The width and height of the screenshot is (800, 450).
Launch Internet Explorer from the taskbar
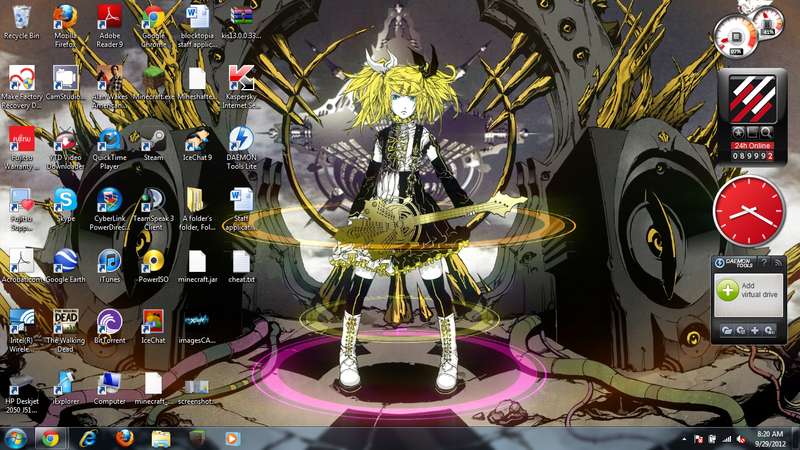tap(88, 438)
